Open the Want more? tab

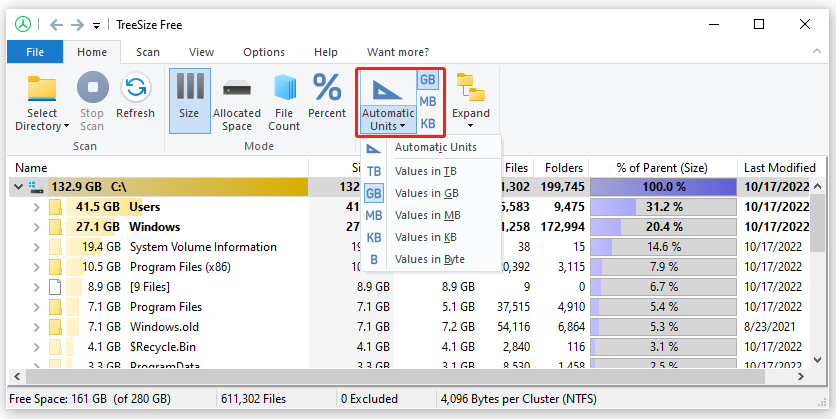[x=398, y=52]
